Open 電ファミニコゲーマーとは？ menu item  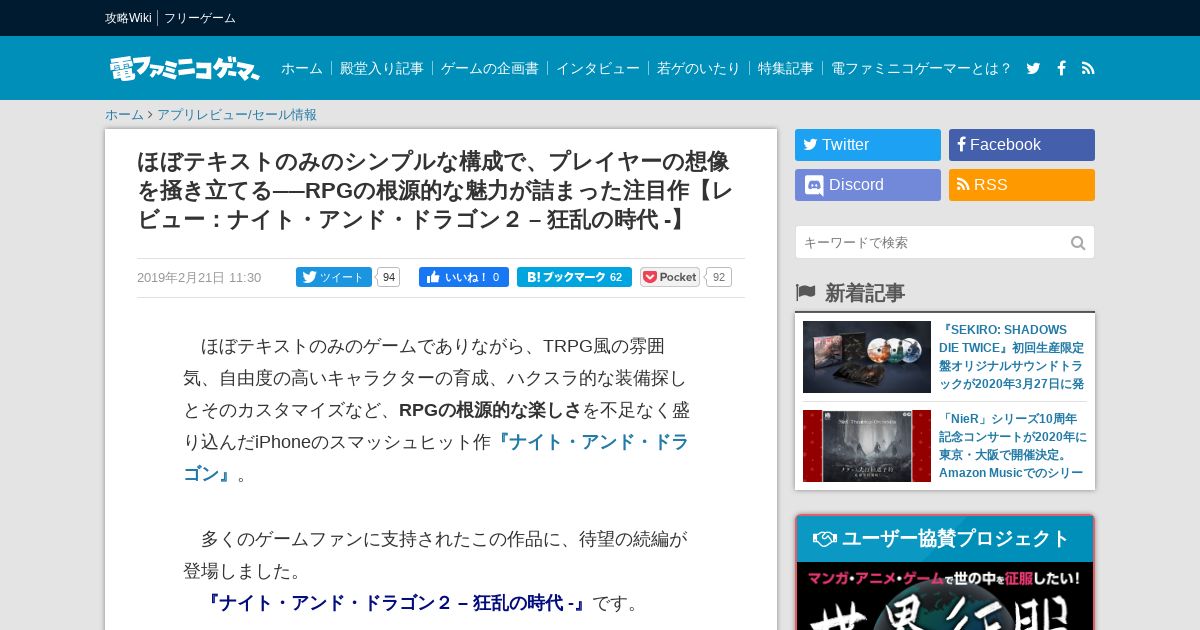click(921, 68)
